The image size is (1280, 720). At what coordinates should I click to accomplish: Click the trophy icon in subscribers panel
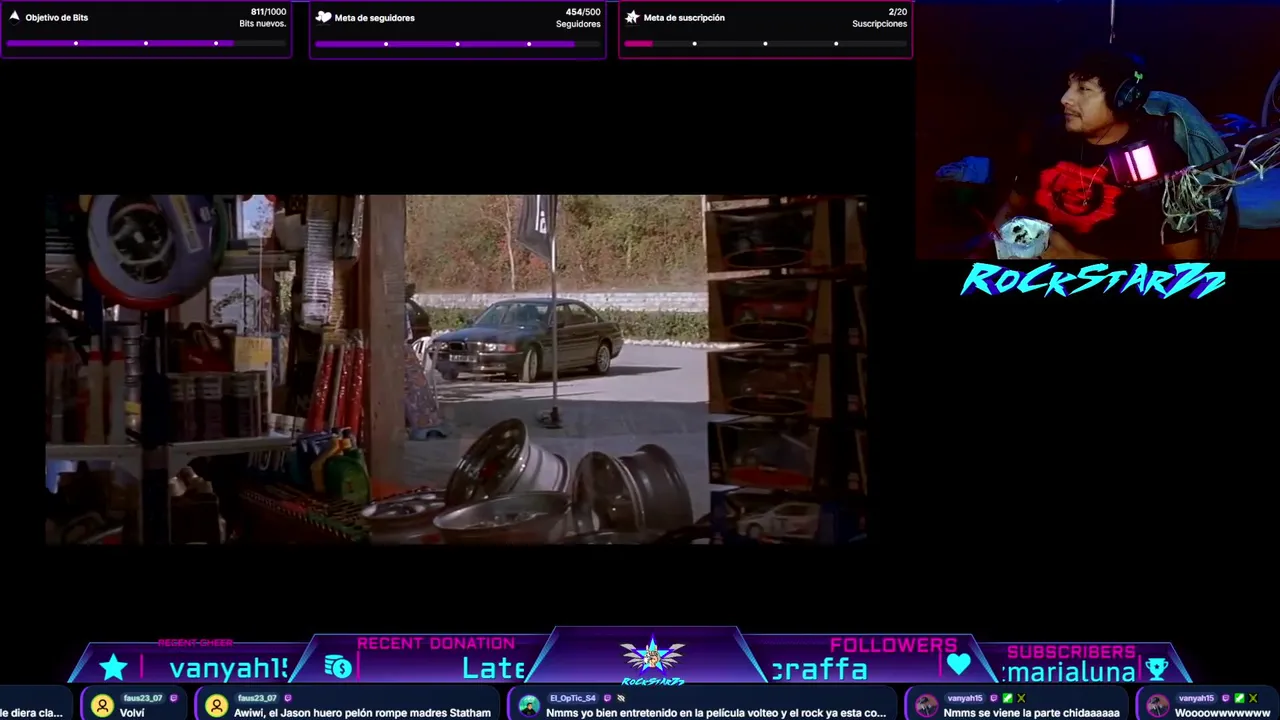point(1157,668)
